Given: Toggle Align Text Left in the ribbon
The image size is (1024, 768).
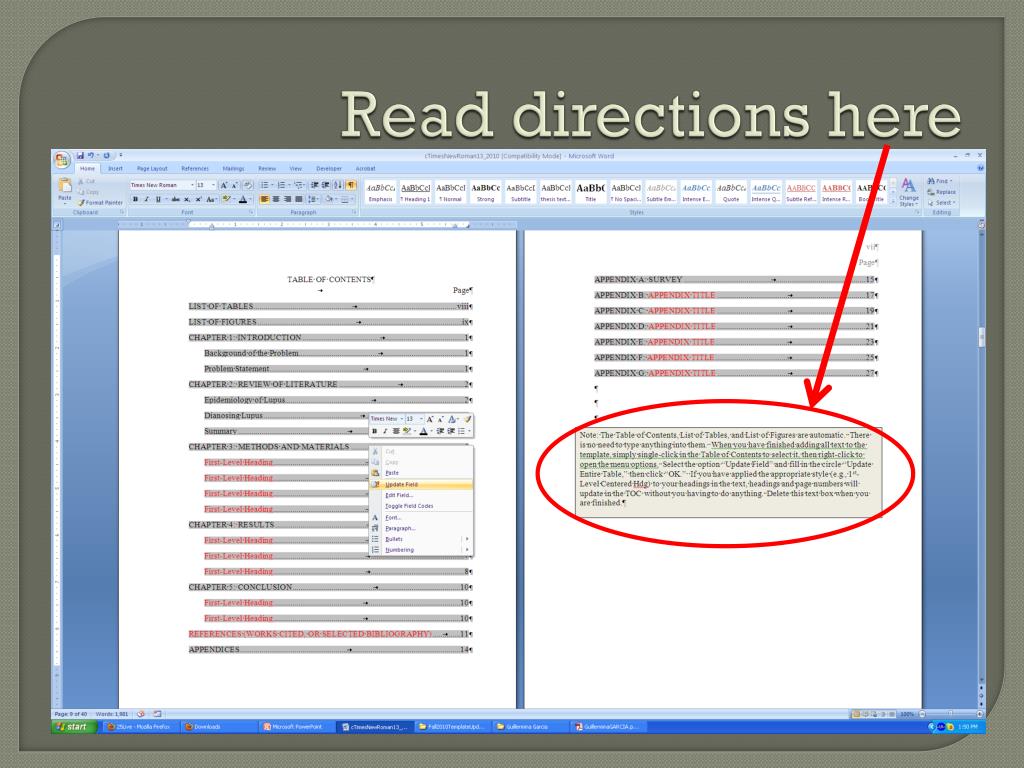Looking at the screenshot, I should pos(264,199).
